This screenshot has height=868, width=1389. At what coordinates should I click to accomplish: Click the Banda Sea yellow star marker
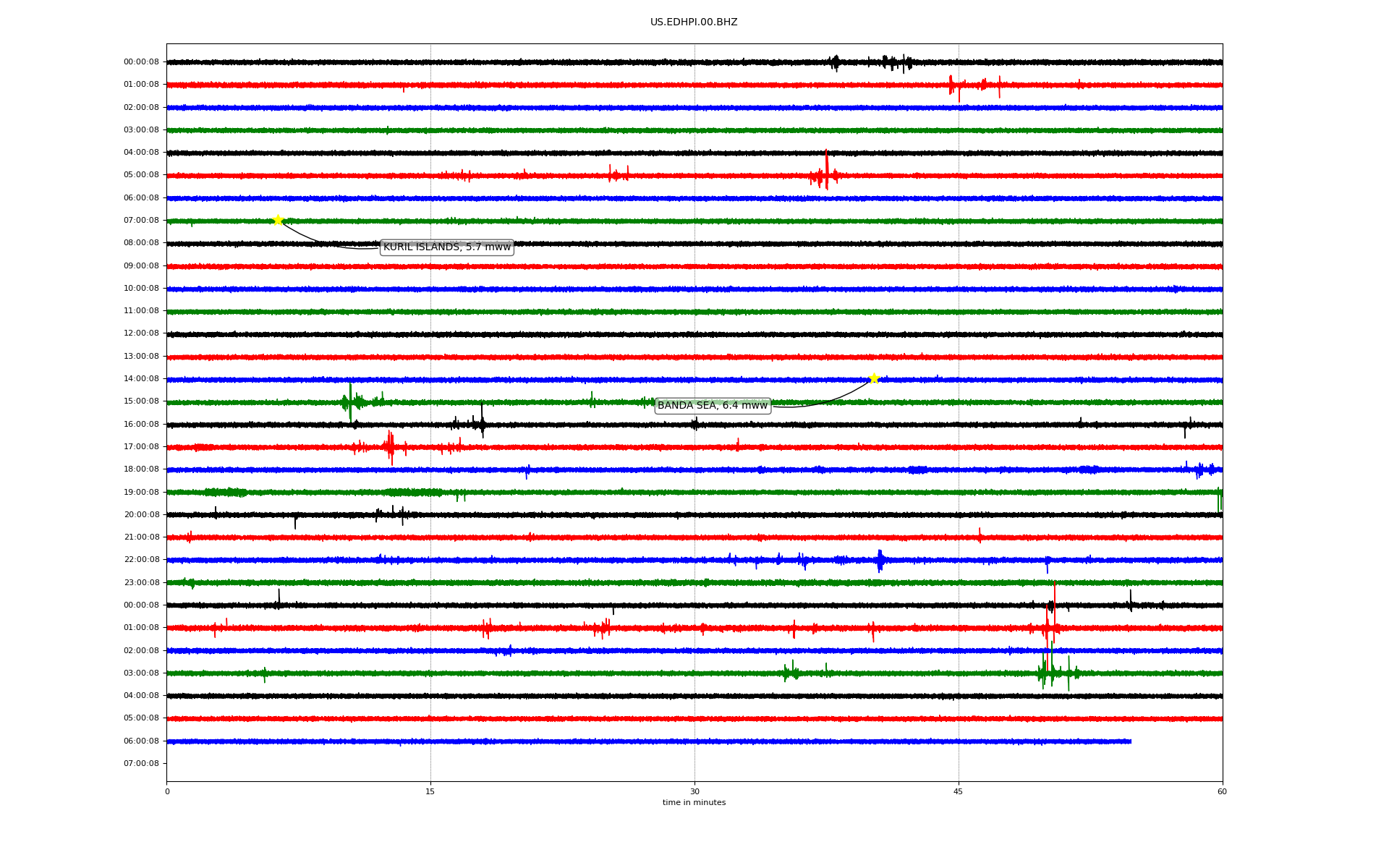tap(874, 378)
